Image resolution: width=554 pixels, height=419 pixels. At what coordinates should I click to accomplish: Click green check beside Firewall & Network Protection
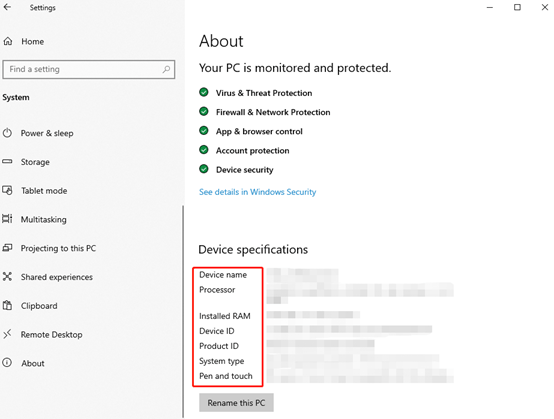pyautogui.click(x=204, y=112)
